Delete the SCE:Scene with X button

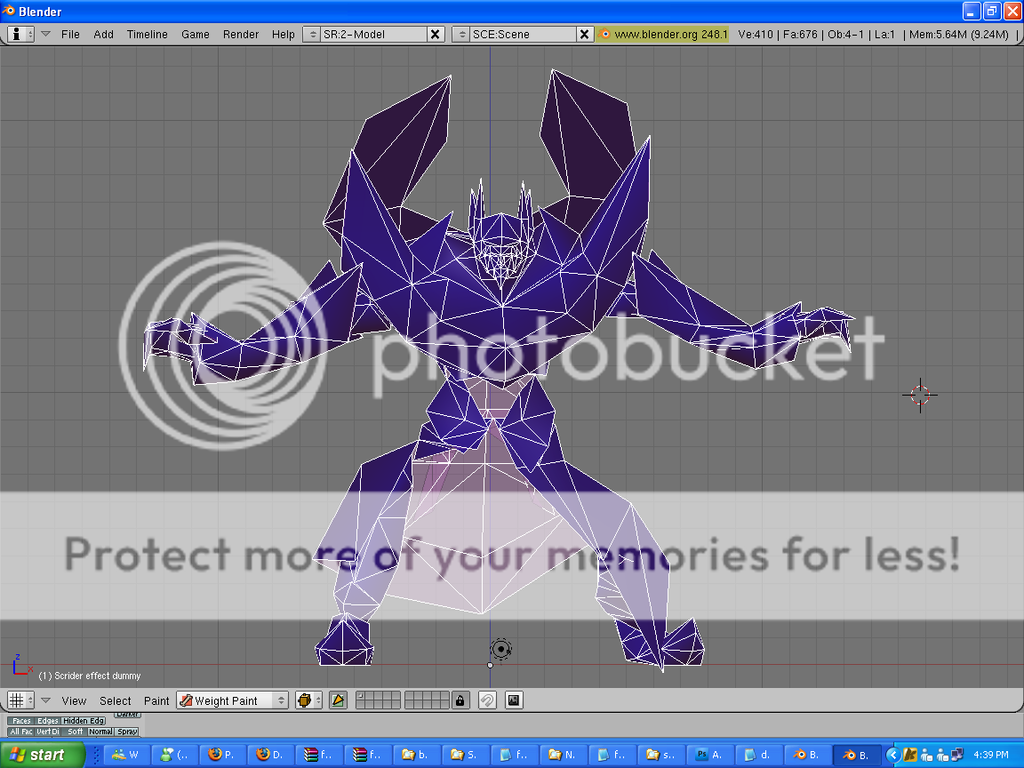coord(585,34)
